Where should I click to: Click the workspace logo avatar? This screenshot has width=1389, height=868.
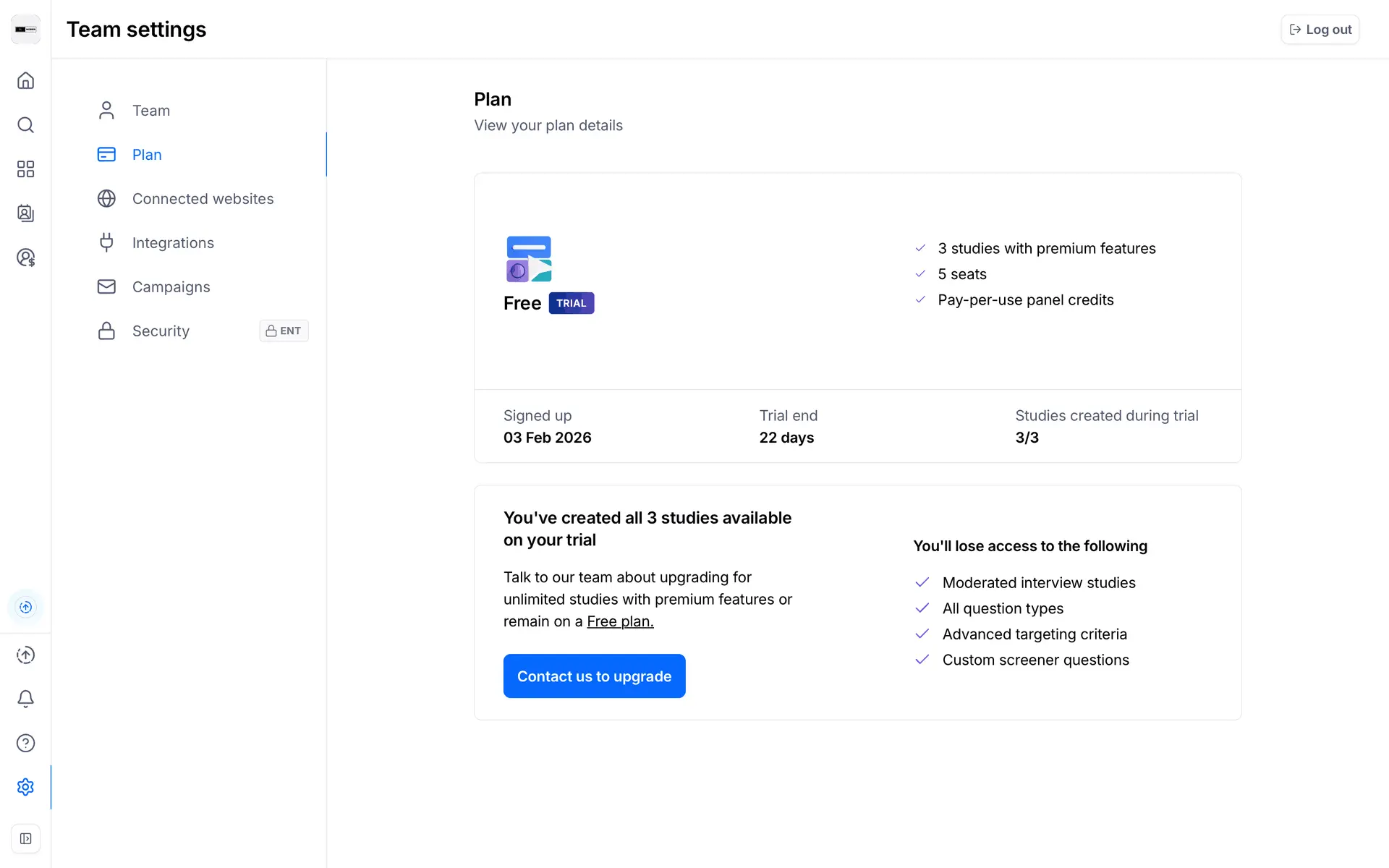point(25,30)
